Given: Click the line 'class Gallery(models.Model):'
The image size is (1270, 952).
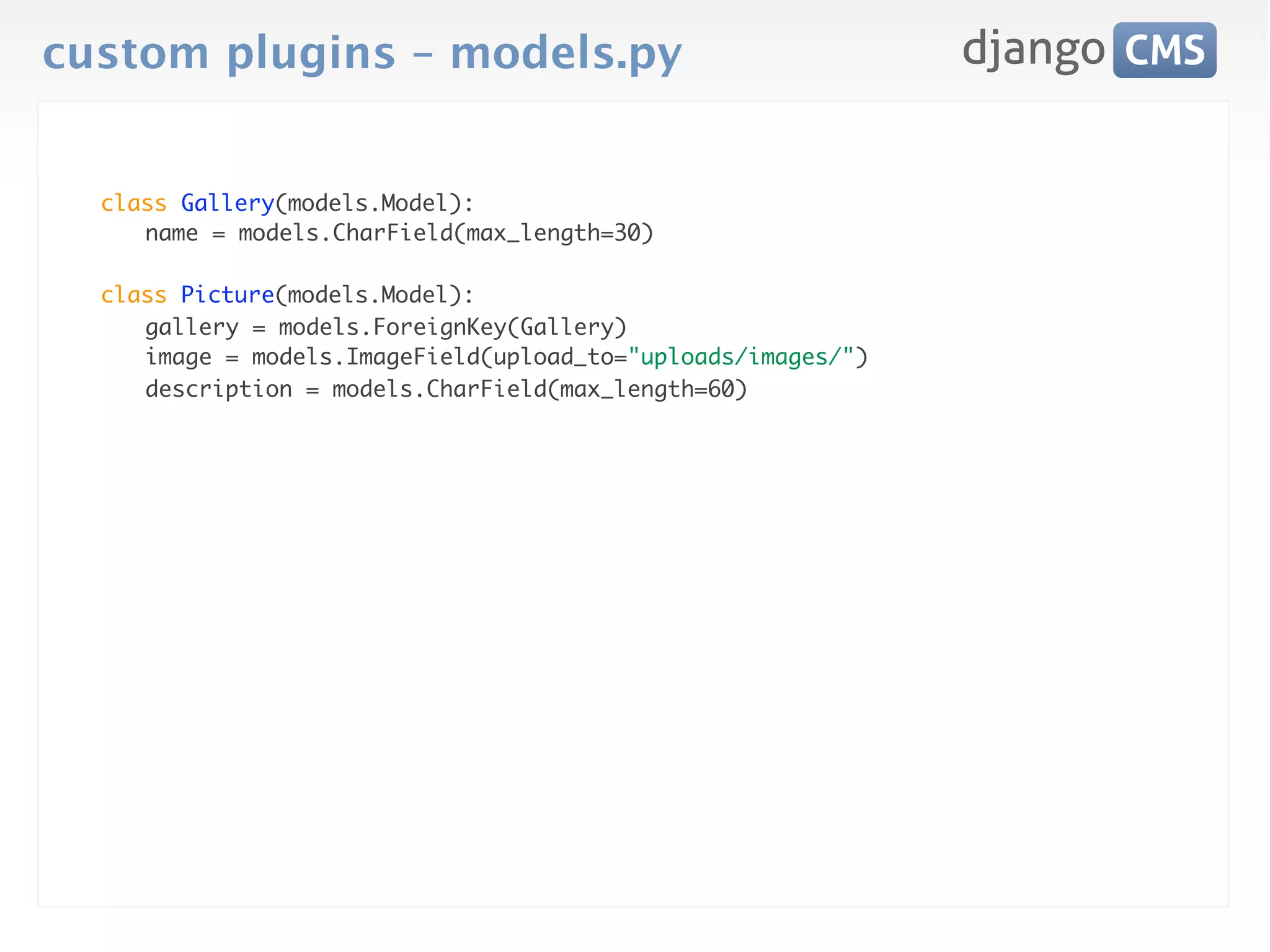Looking at the screenshot, I should 287,203.
